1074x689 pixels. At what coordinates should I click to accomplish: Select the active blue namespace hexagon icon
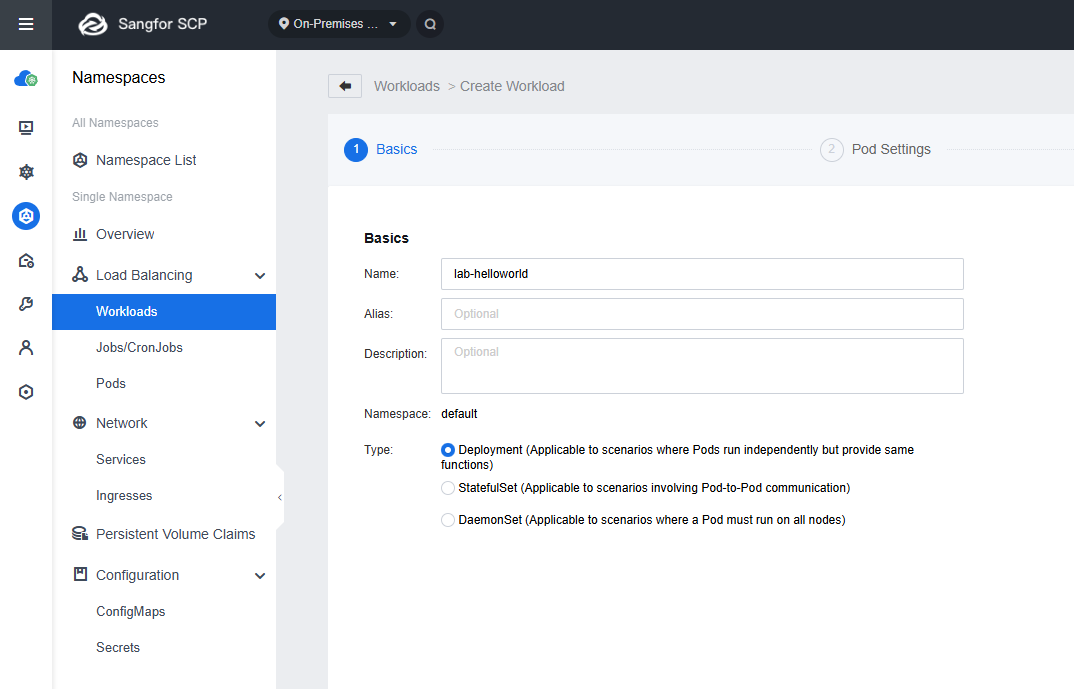click(x=26, y=216)
